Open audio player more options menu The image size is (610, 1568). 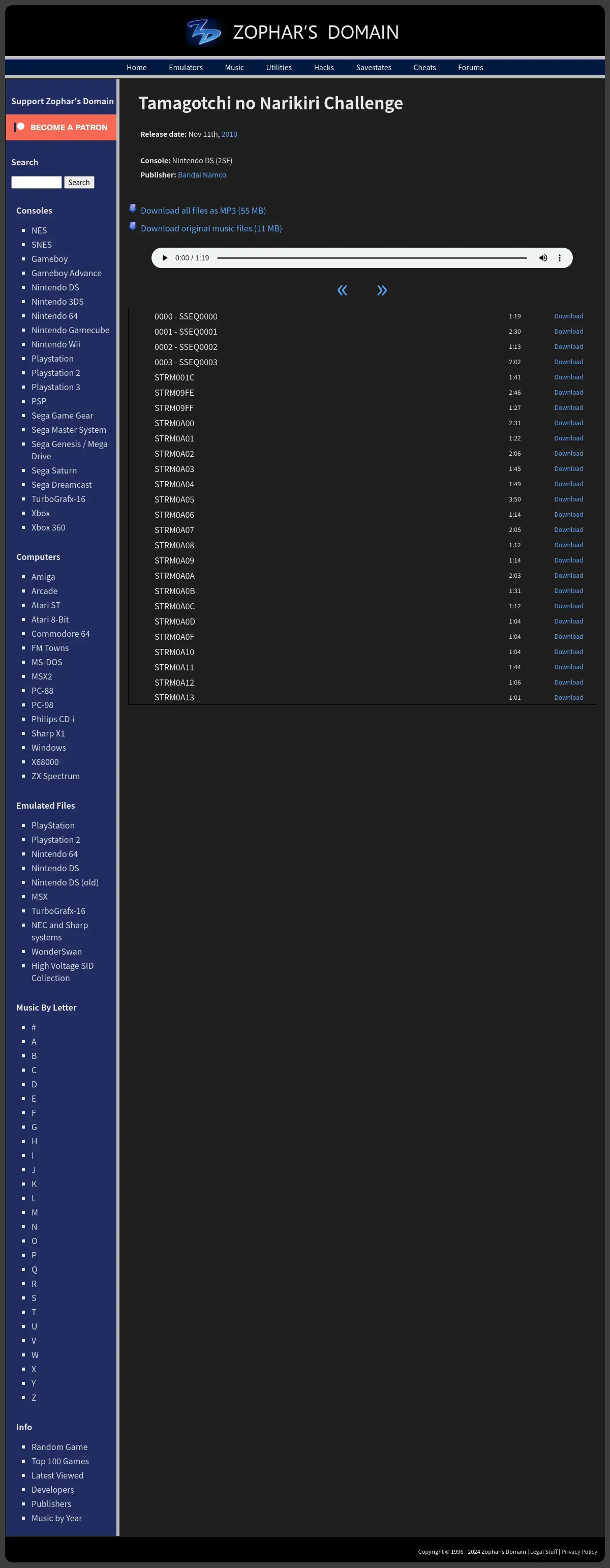pos(560,258)
